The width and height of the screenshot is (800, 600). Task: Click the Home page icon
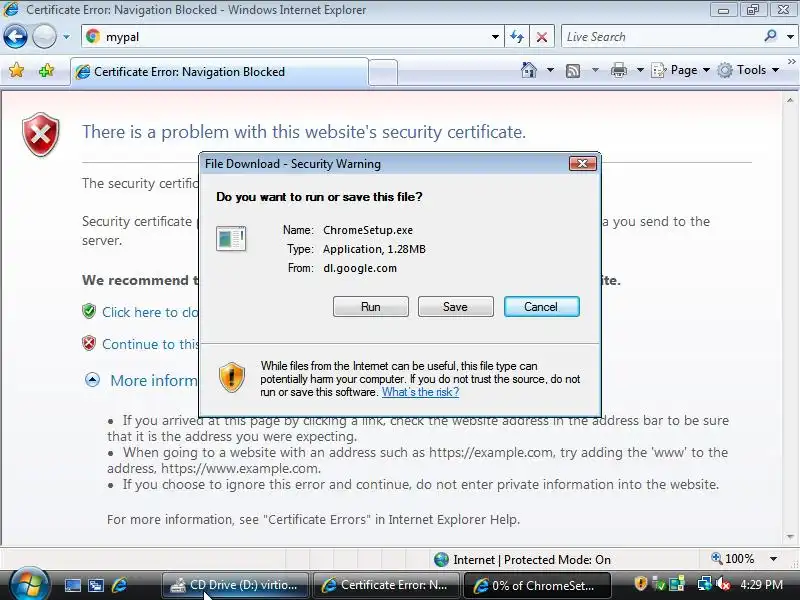click(x=529, y=70)
